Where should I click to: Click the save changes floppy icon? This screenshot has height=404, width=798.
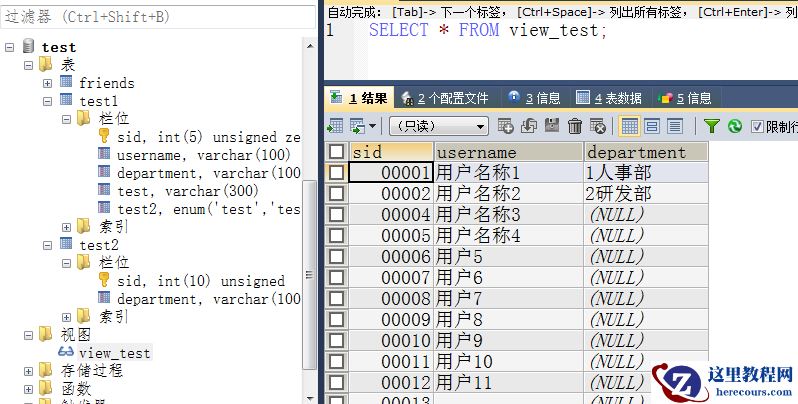point(552,126)
